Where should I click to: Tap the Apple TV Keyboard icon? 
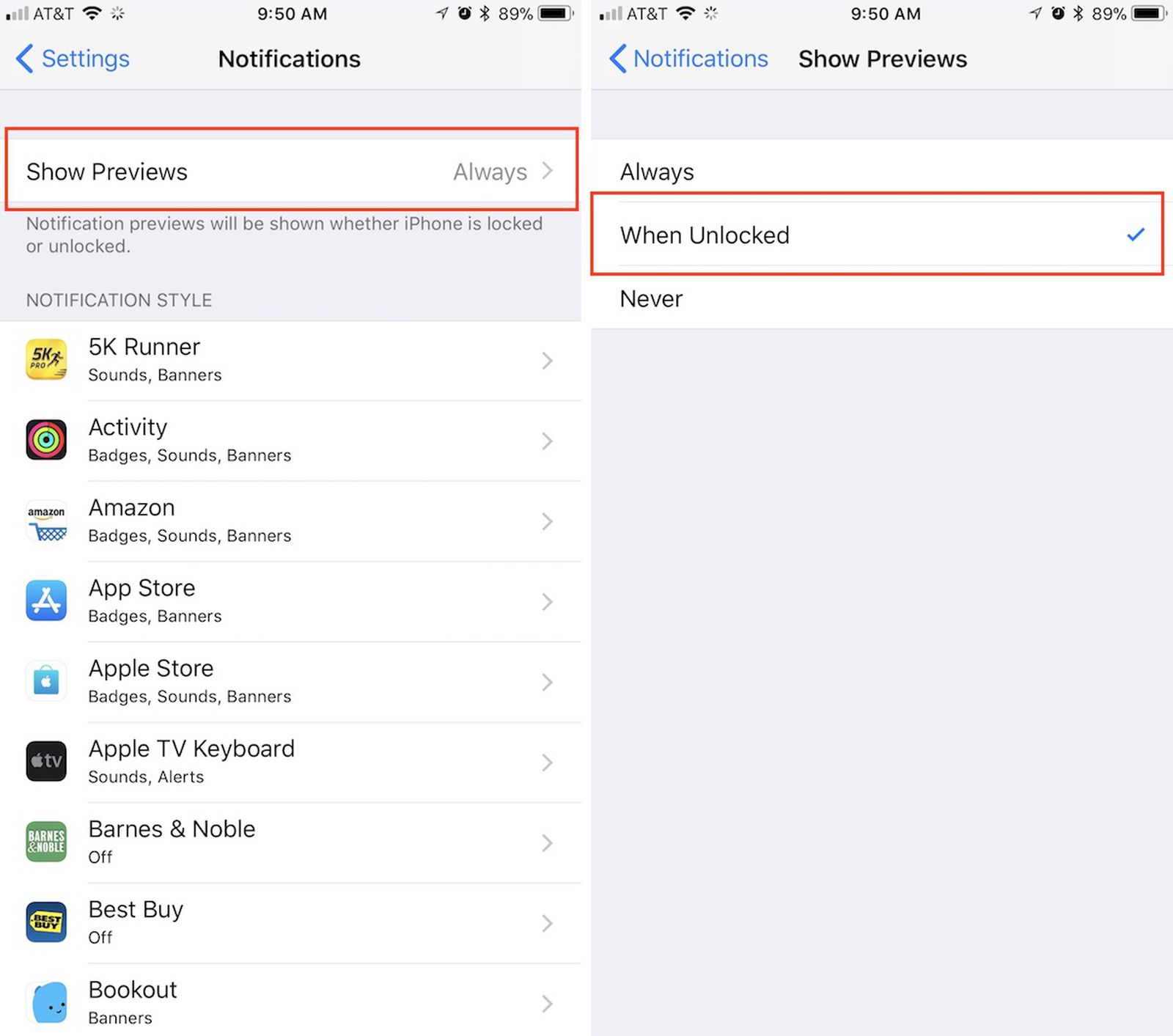(46, 761)
